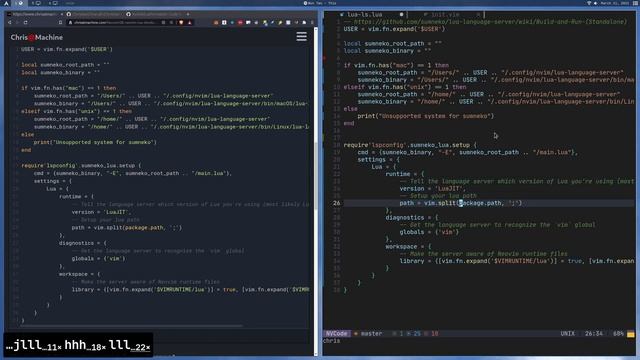Click the date text in top panel

pos(615,3)
